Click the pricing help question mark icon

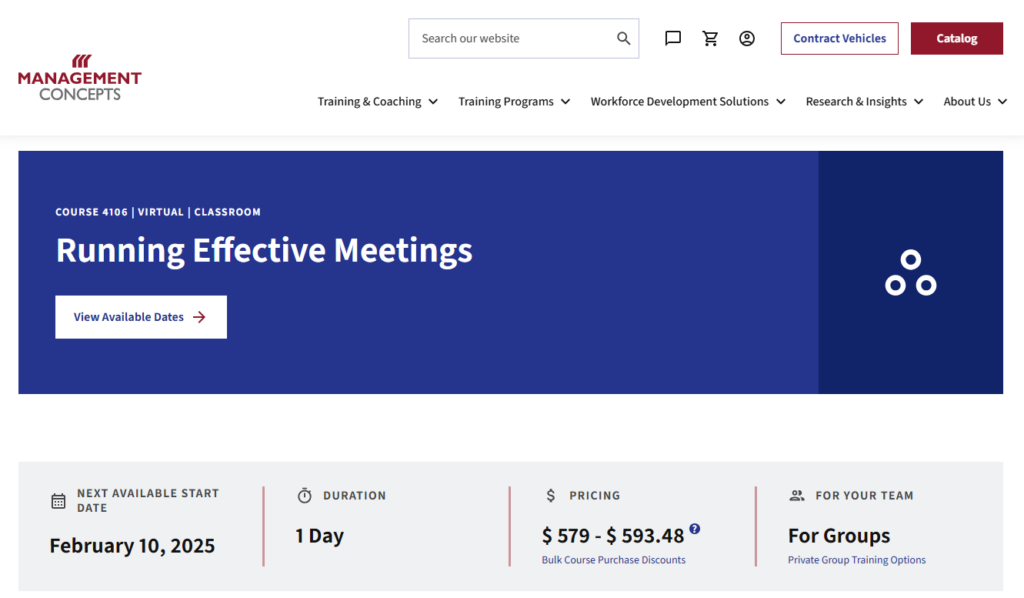(695, 529)
